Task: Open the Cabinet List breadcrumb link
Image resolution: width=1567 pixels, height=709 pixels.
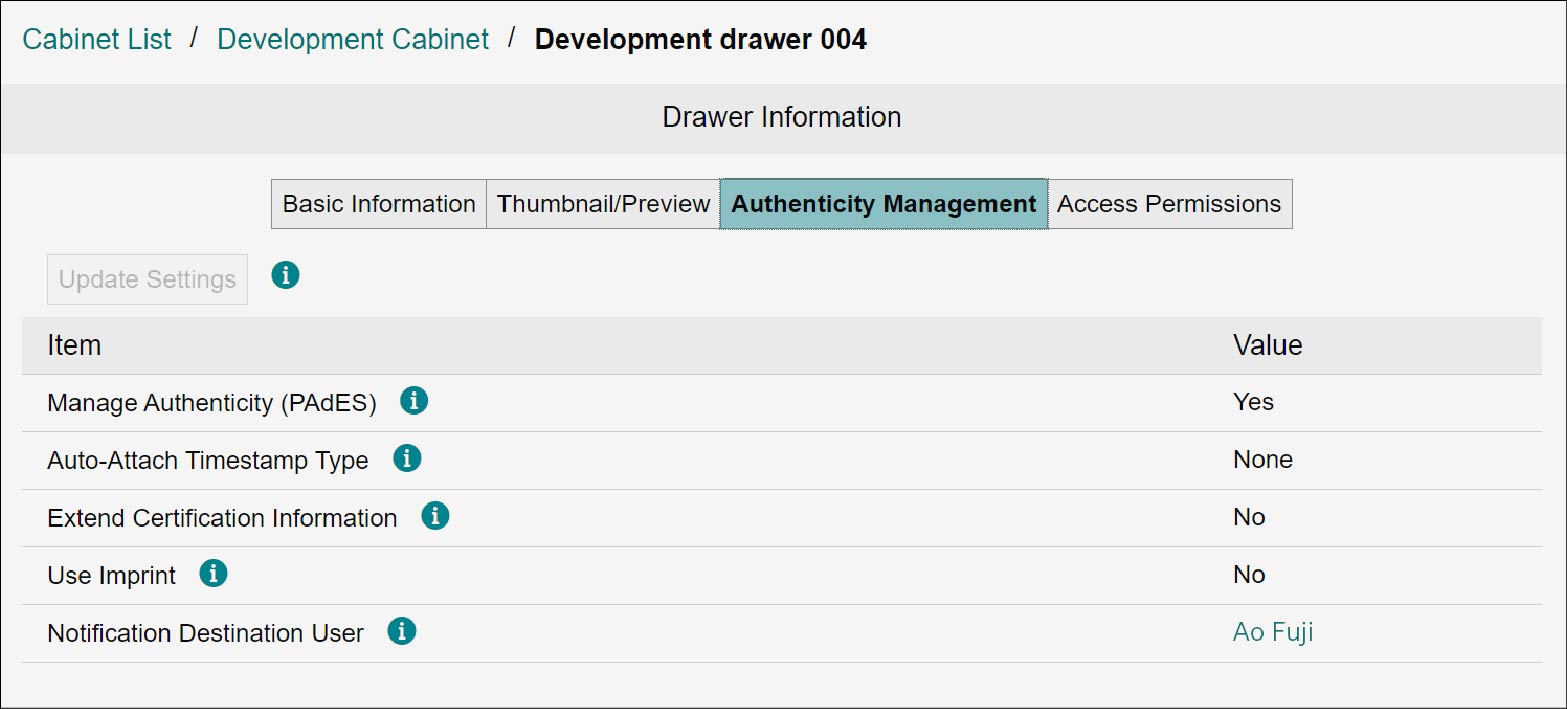Action: (97, 39)
